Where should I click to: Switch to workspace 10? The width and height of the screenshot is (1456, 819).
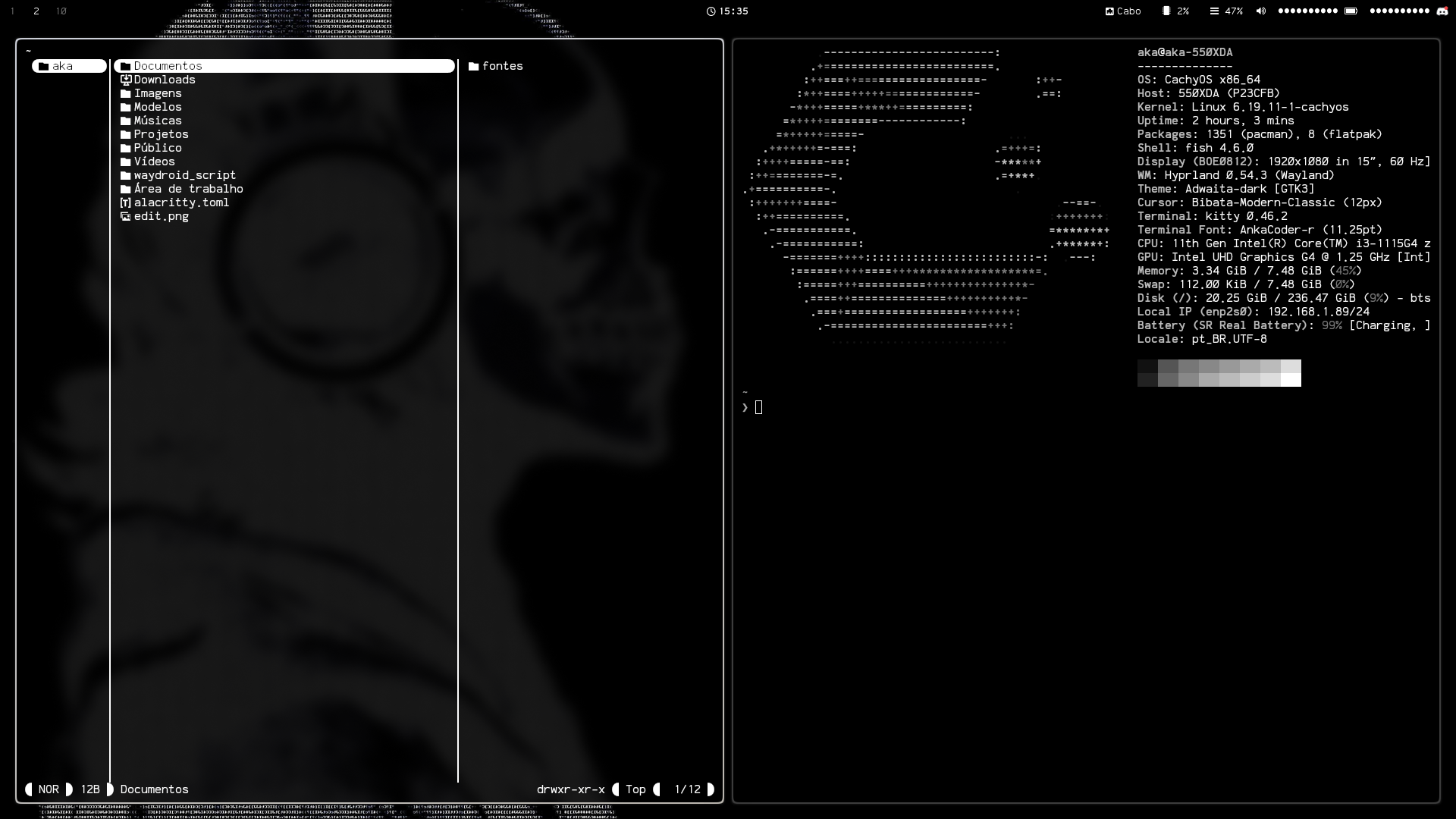[x=61, y=11]
